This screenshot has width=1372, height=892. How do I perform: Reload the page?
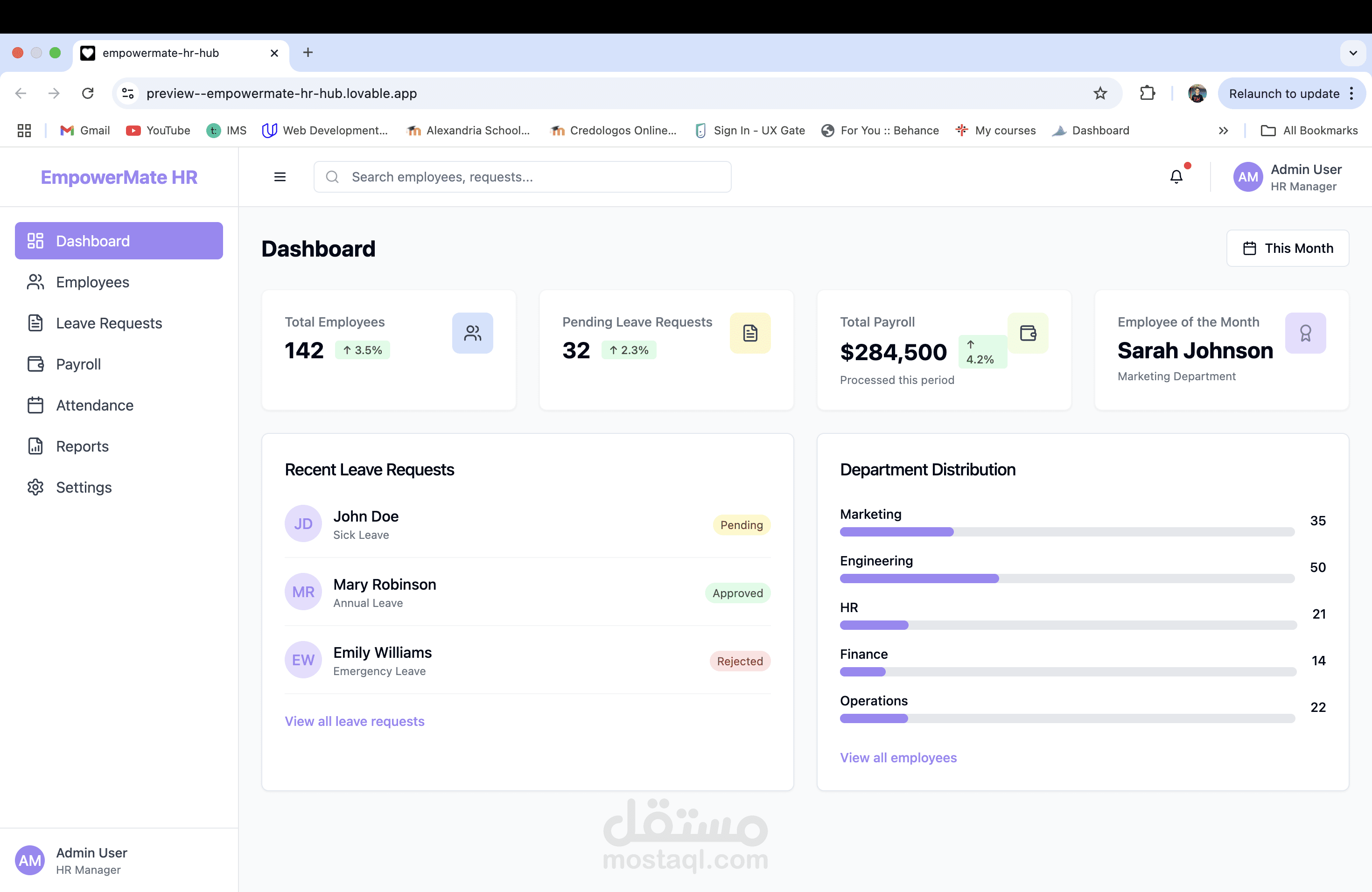click(x=88, y=93)
